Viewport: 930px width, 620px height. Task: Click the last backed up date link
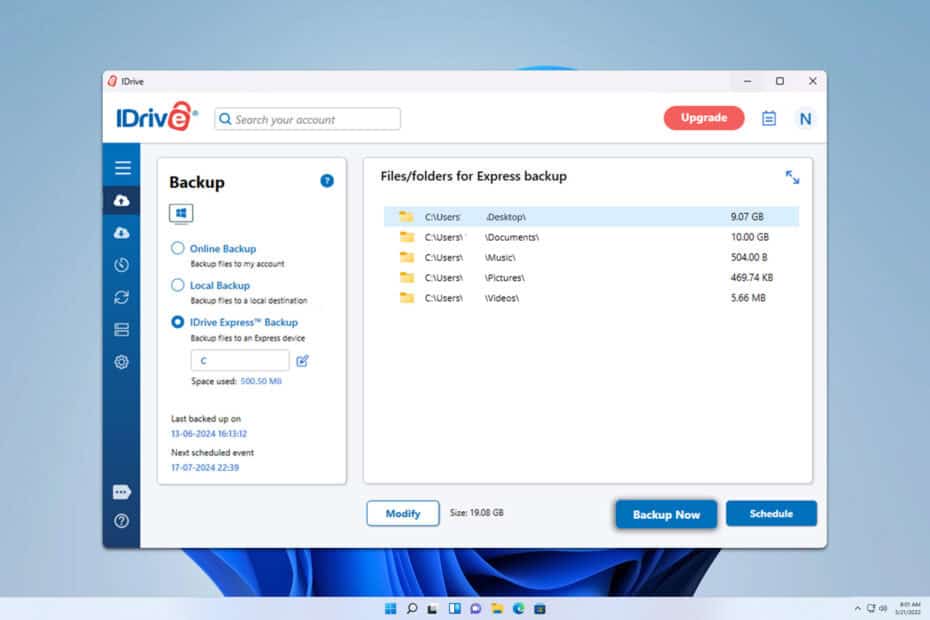tap(209, 434)
